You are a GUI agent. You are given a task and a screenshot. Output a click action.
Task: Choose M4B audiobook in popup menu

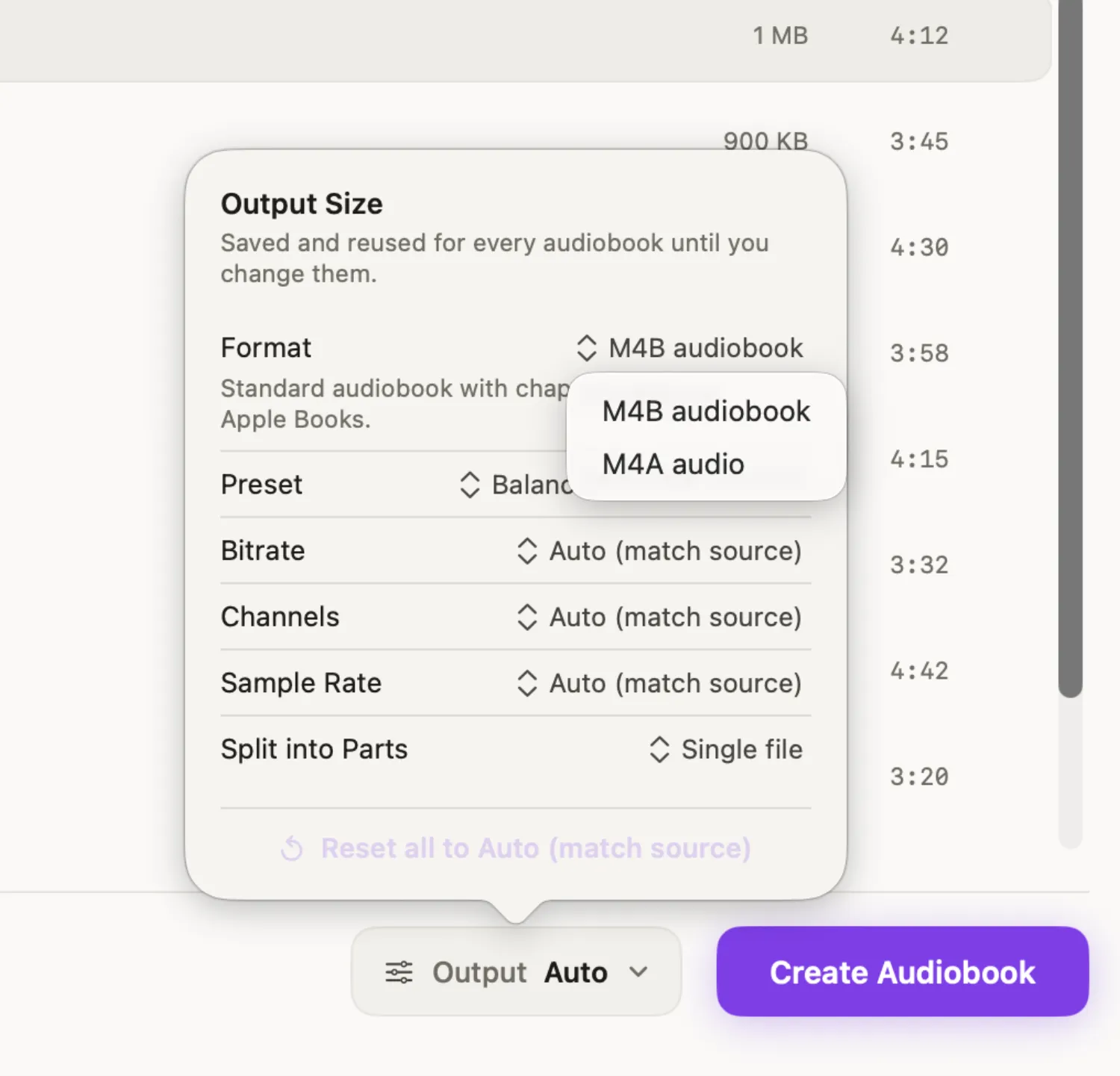706,411
